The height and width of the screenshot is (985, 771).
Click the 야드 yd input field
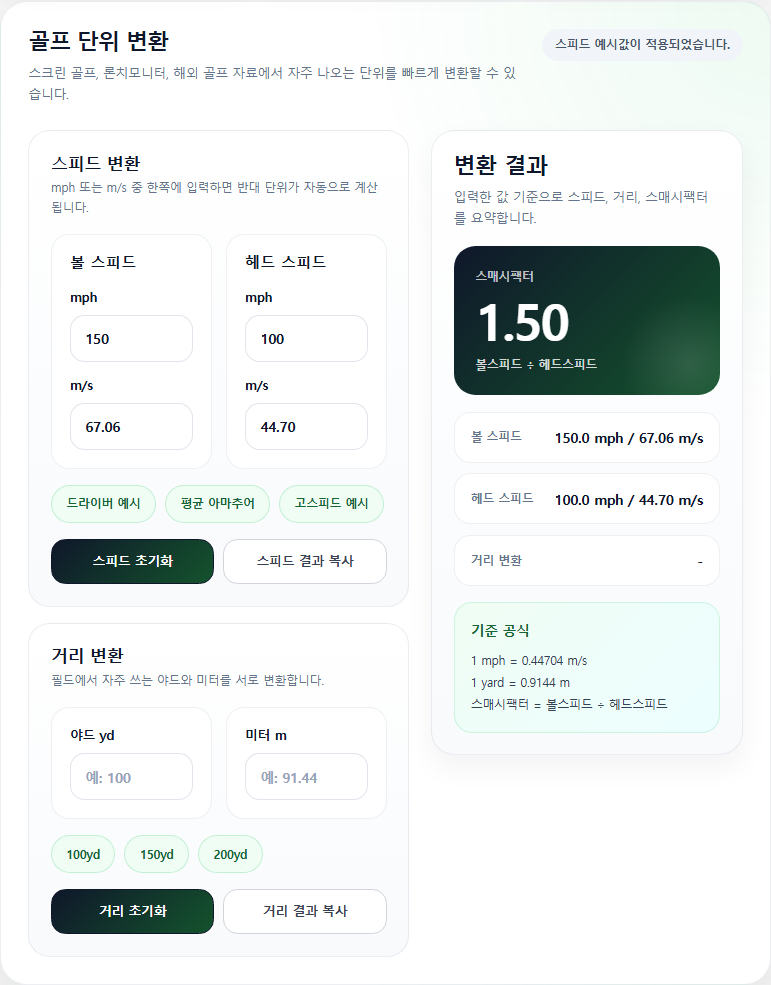click(131, 776)
